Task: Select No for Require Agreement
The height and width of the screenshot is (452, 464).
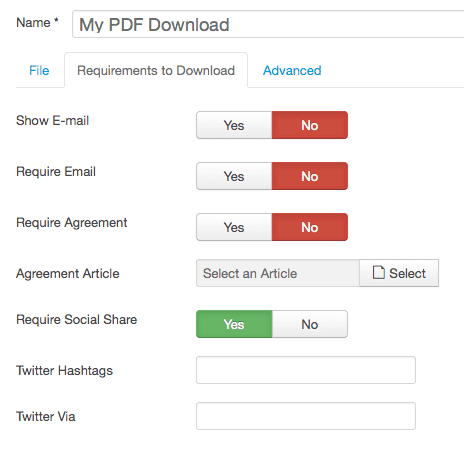Action: (x=310, y=227)
